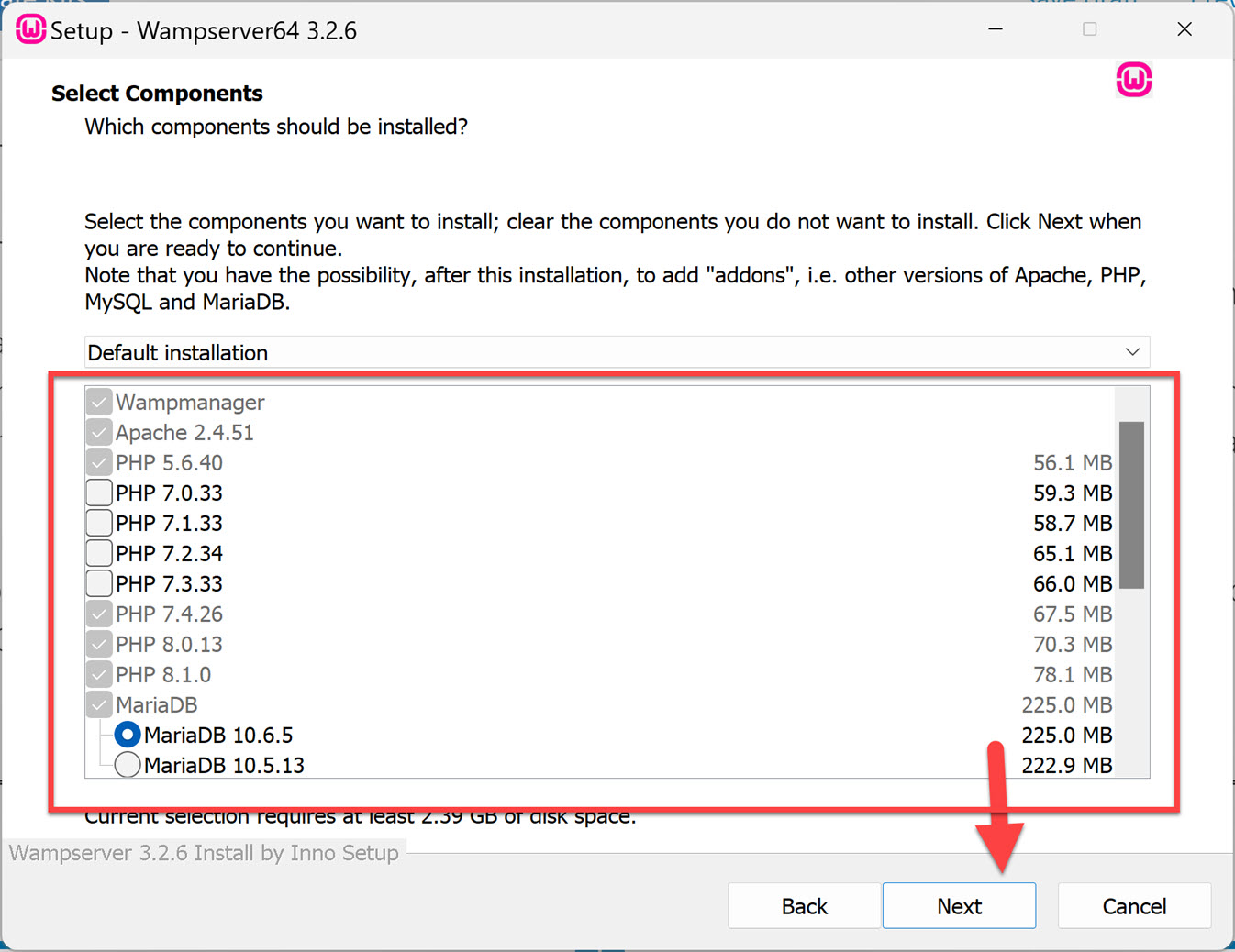1235x952 pixels.
Task: Click the PHP 7.4.26 list item label
Action: [x=169, y=614]
